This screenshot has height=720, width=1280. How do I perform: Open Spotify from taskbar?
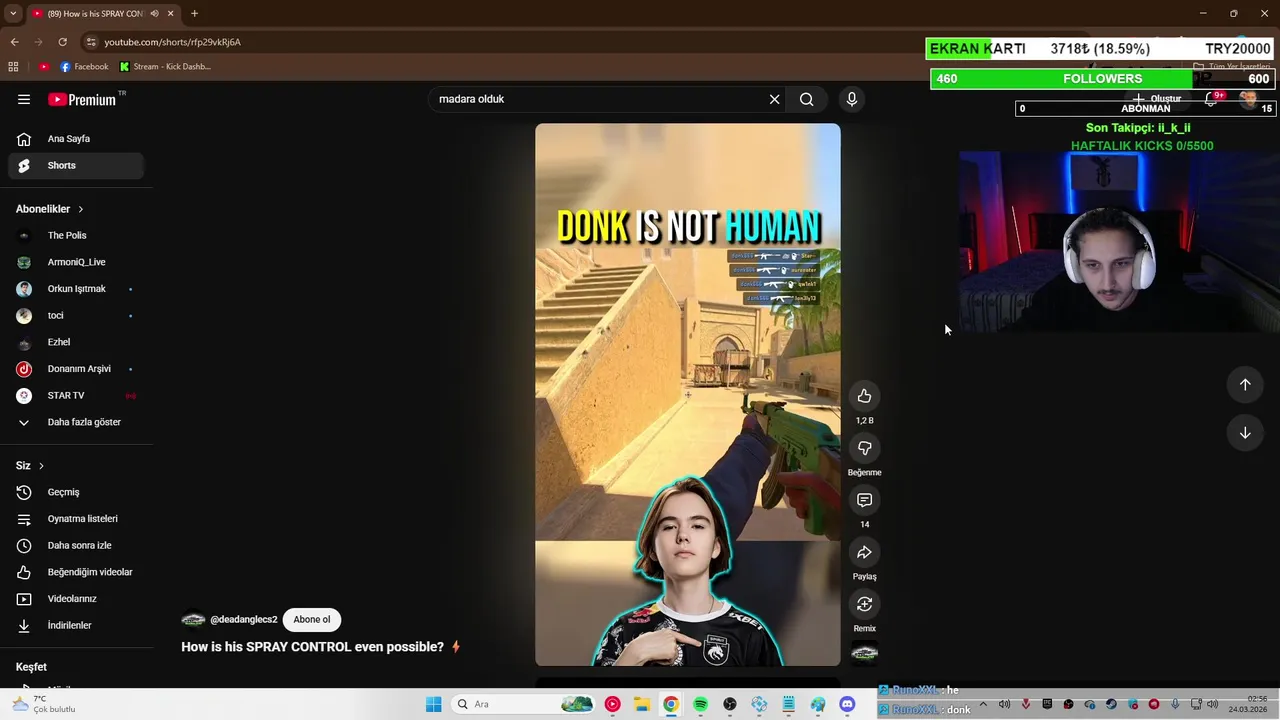(700, 704)
